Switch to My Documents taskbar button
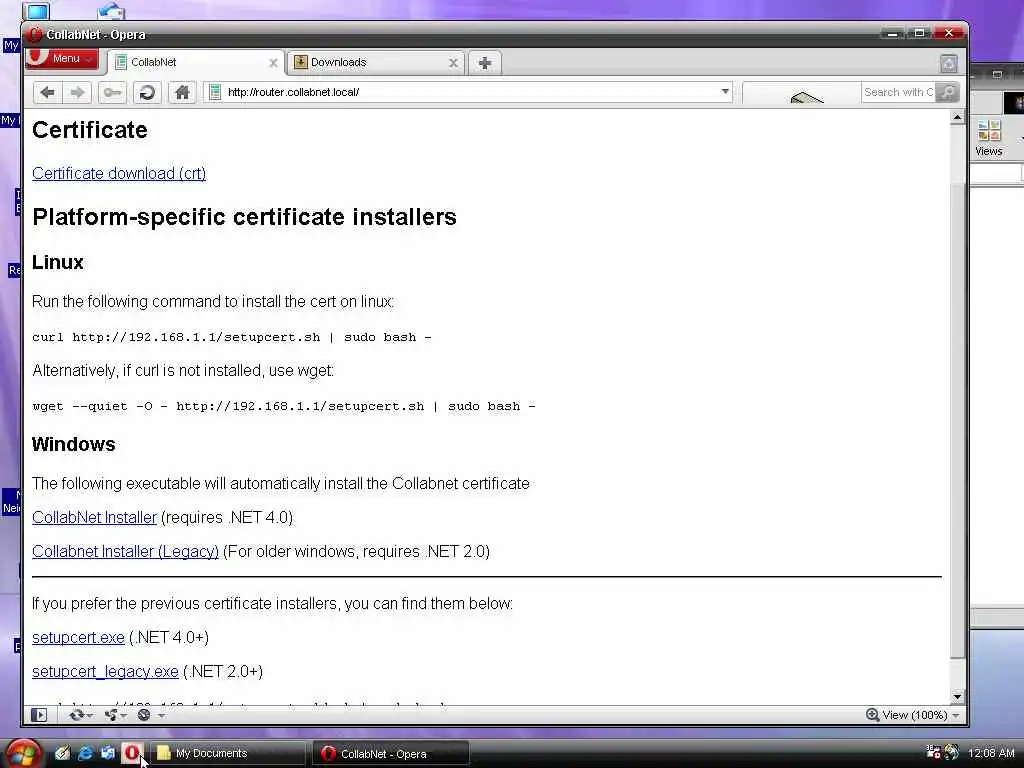This screenshot has height=768, width=1024. [x=229, y=753]
